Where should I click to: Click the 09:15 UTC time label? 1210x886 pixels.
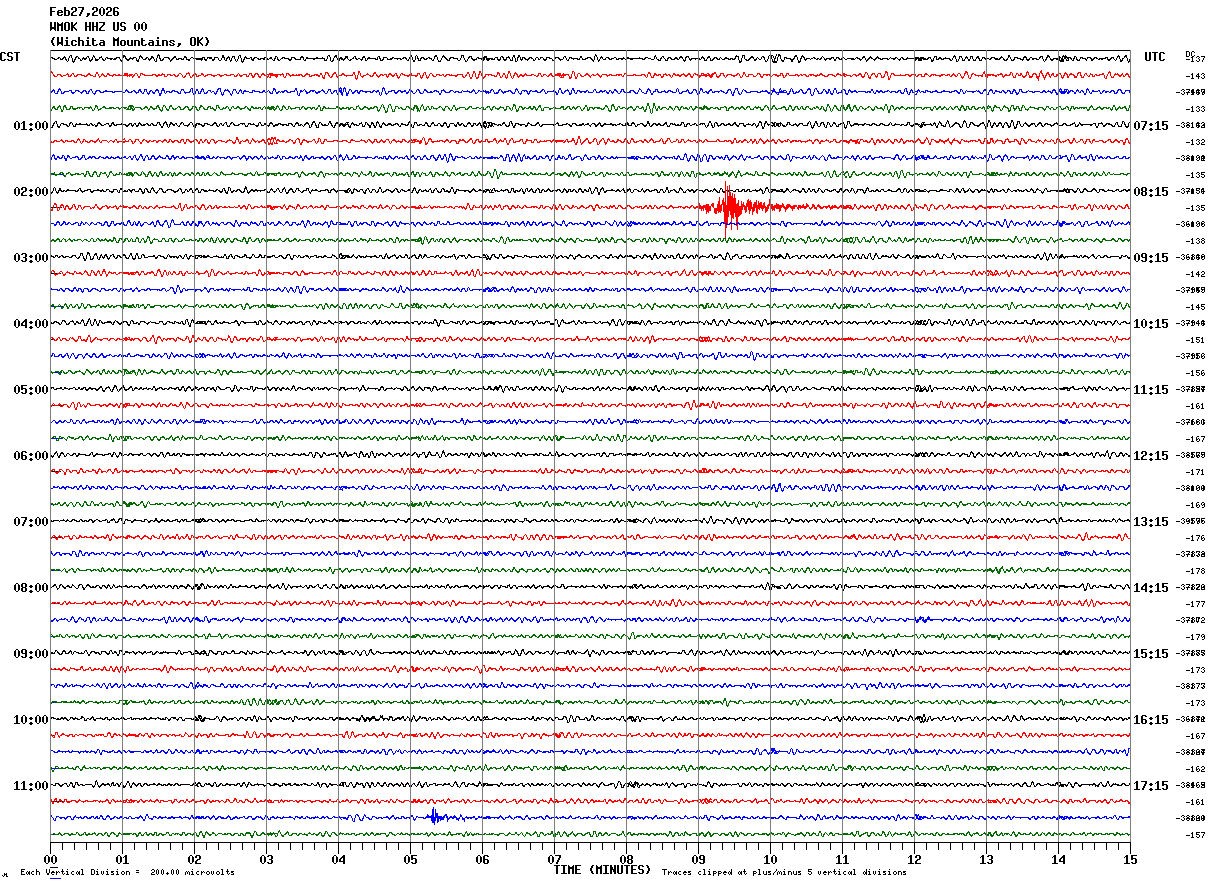[x=1151, y=258]
